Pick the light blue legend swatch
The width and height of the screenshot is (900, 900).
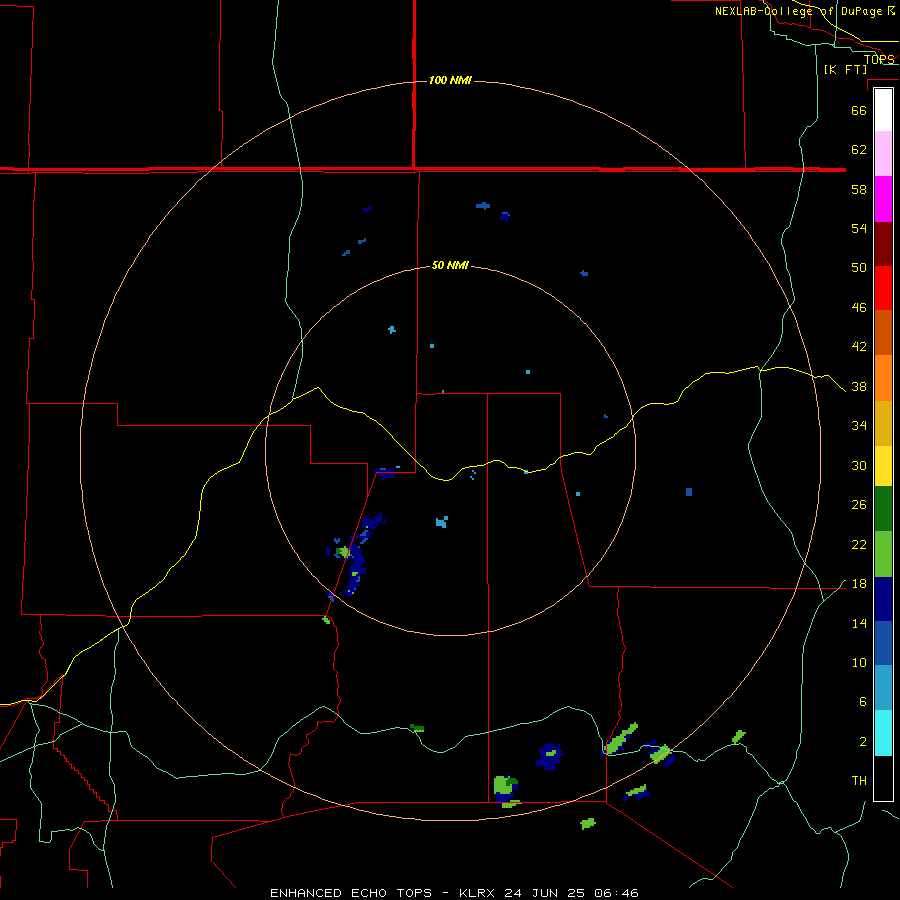[883, 688]
